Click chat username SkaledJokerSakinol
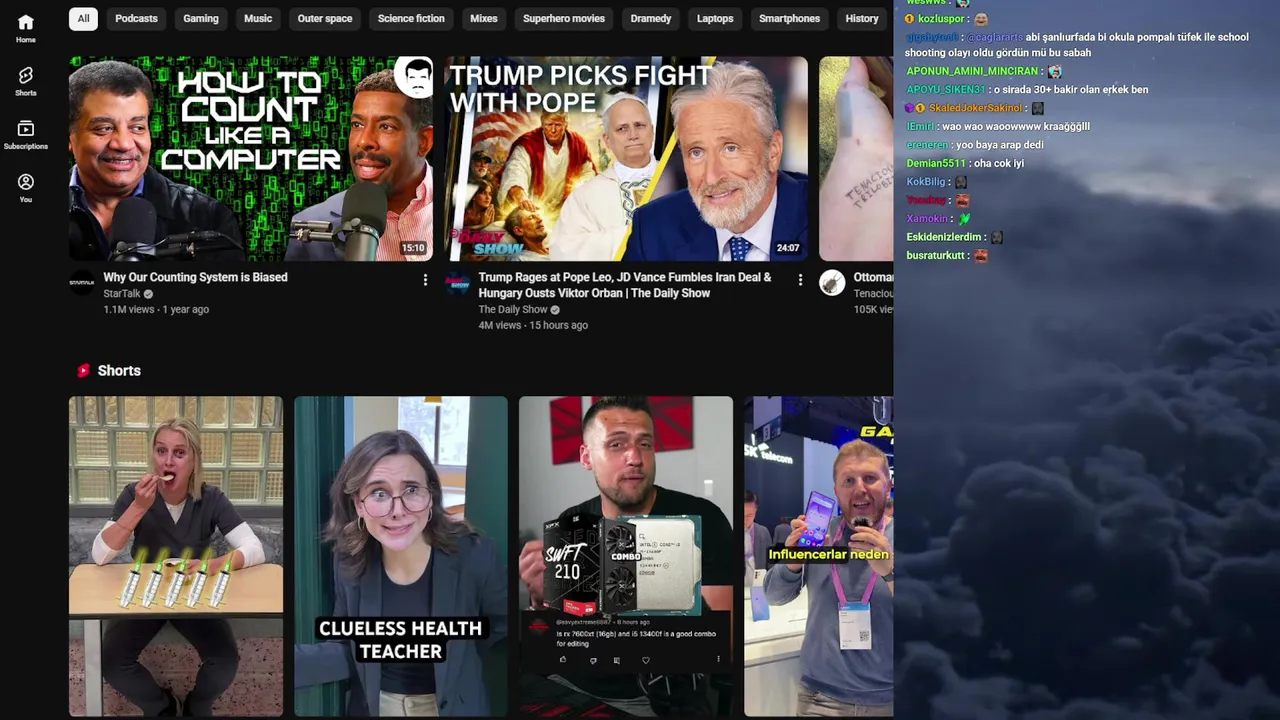Image resolution: width=1280 pixels, height=720 pixels. pos(976,108)
